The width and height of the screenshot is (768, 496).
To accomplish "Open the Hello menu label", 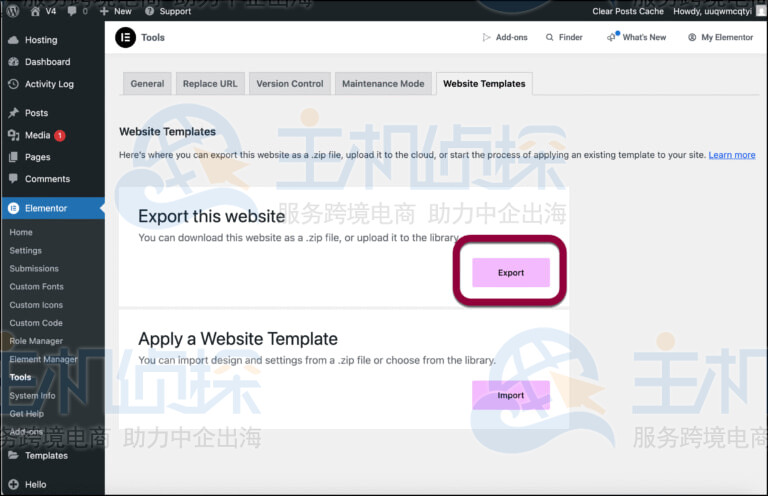I will [36, 484].
